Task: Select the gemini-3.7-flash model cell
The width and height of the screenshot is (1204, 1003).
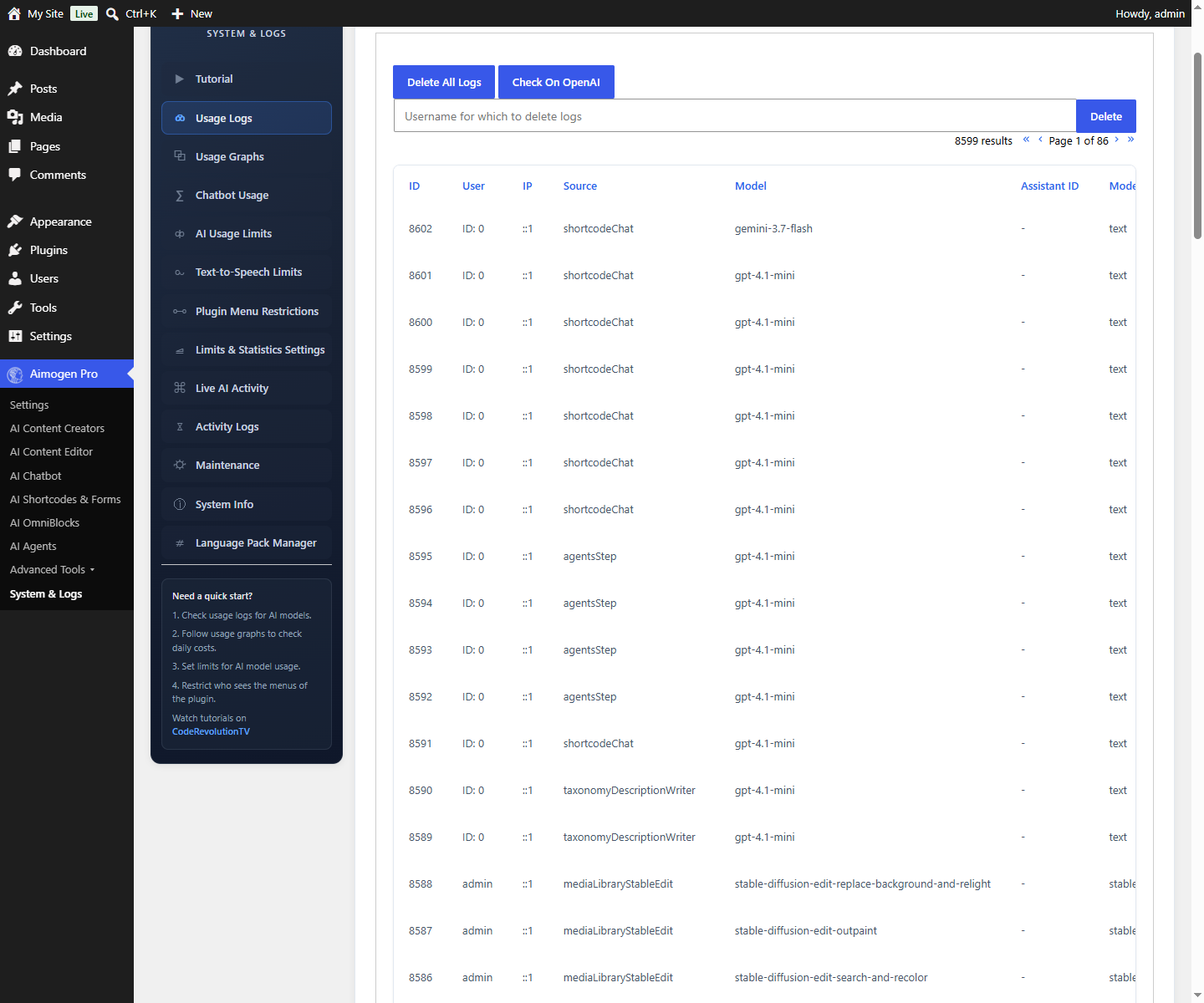Action: pyautogui.click(x=773, y=229)
